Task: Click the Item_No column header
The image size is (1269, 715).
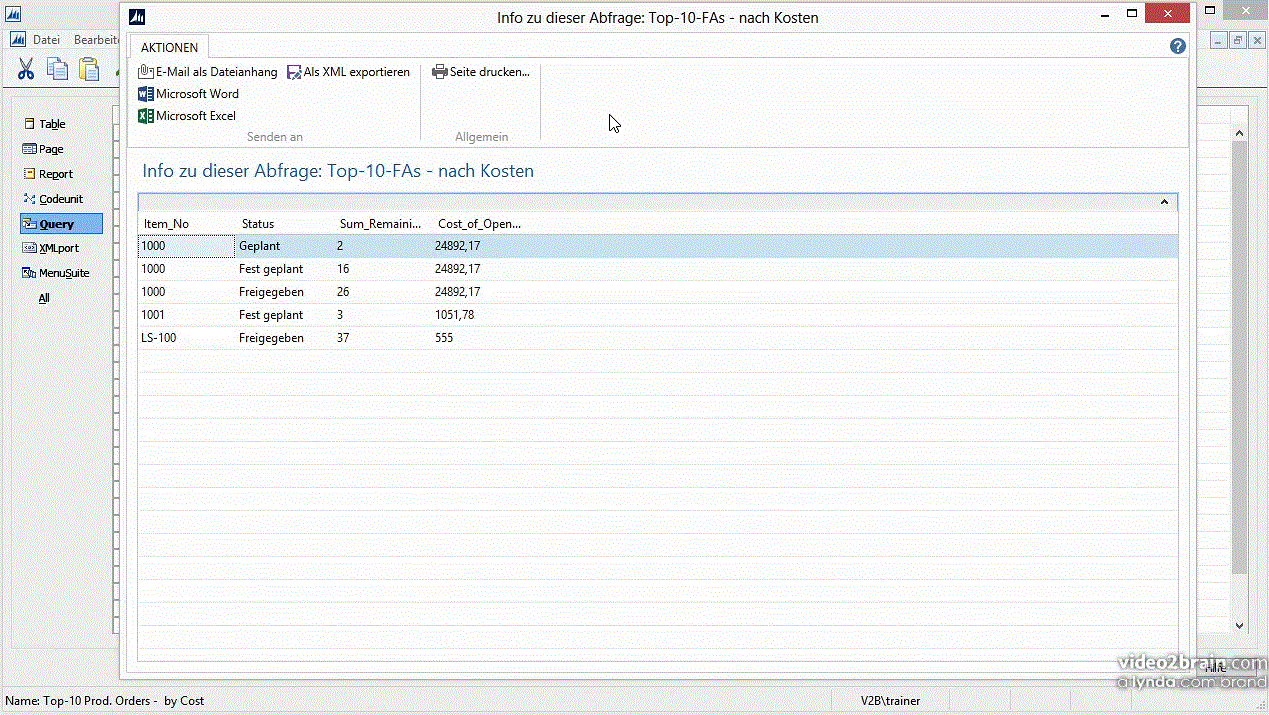Action: pyautogui.click(x=166, y=224)
